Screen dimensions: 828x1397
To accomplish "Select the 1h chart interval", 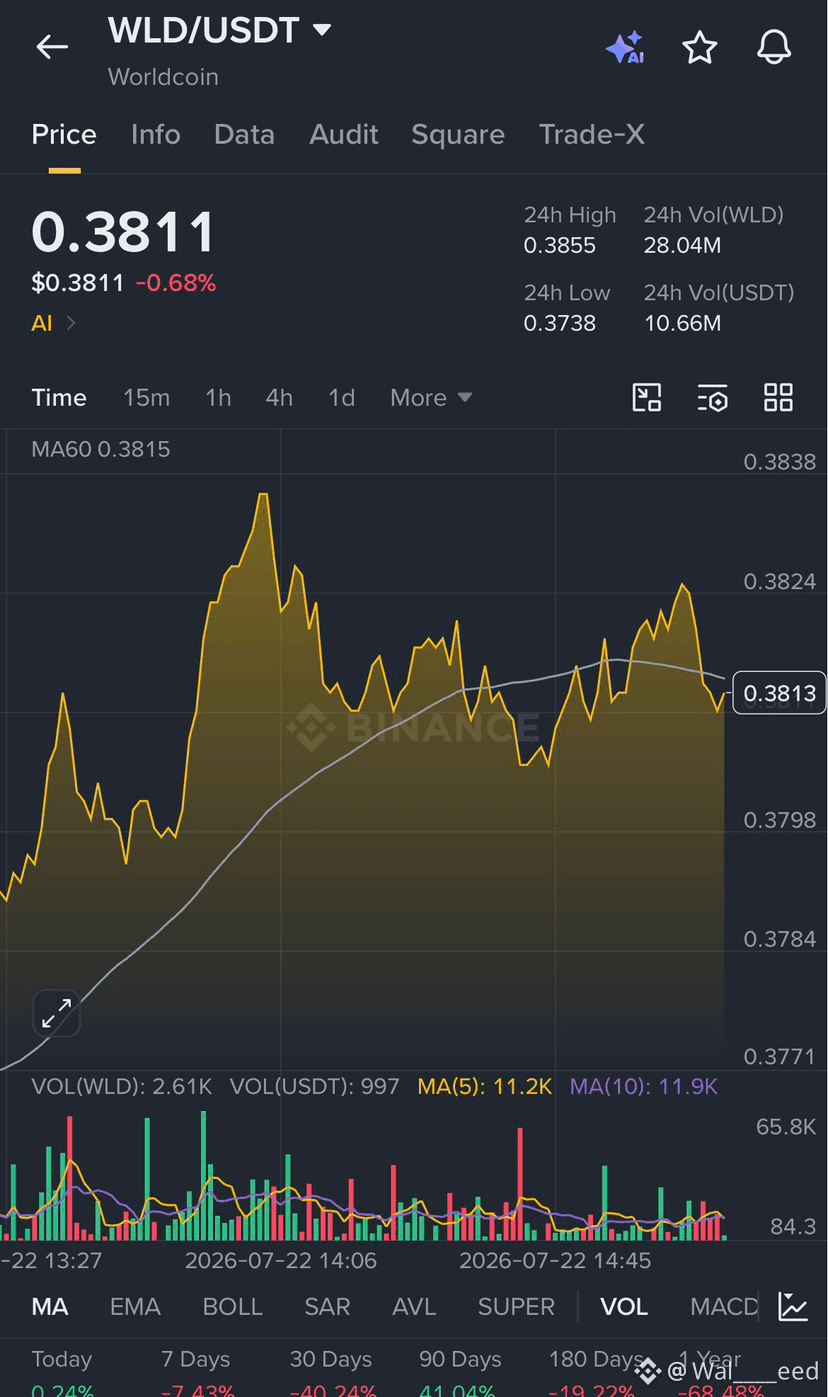I will point(218,397).
